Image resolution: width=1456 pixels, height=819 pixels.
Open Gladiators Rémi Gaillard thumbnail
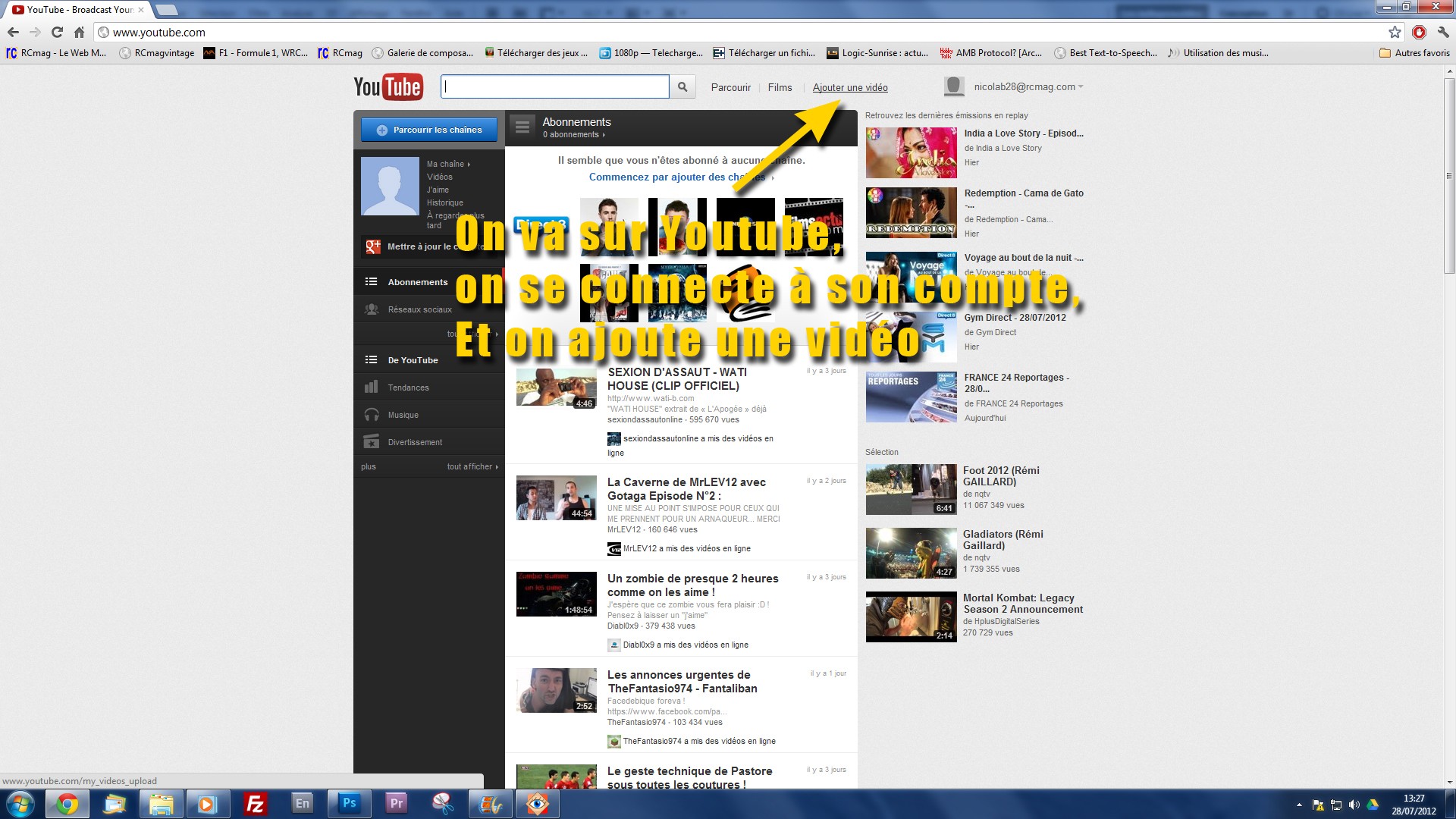click(911, 553)
